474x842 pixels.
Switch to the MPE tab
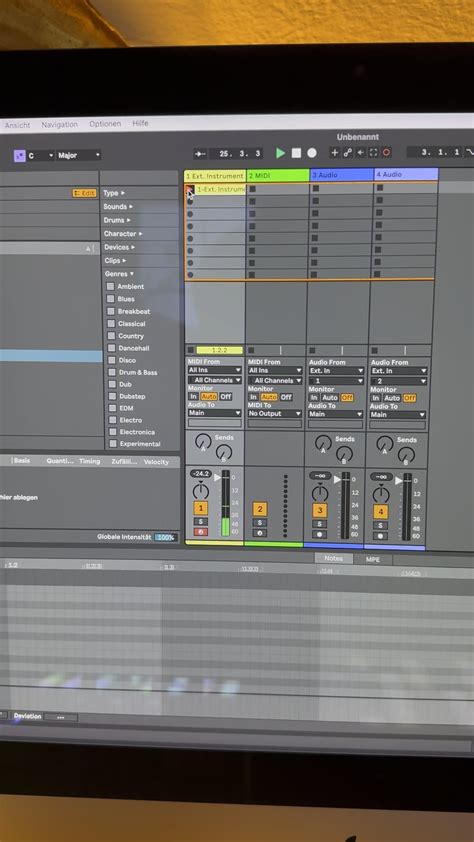click(373, 560)
